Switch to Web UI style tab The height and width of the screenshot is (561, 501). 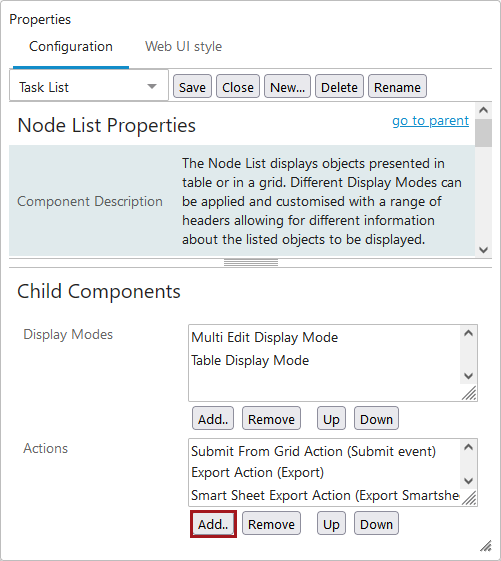[183, 47]
